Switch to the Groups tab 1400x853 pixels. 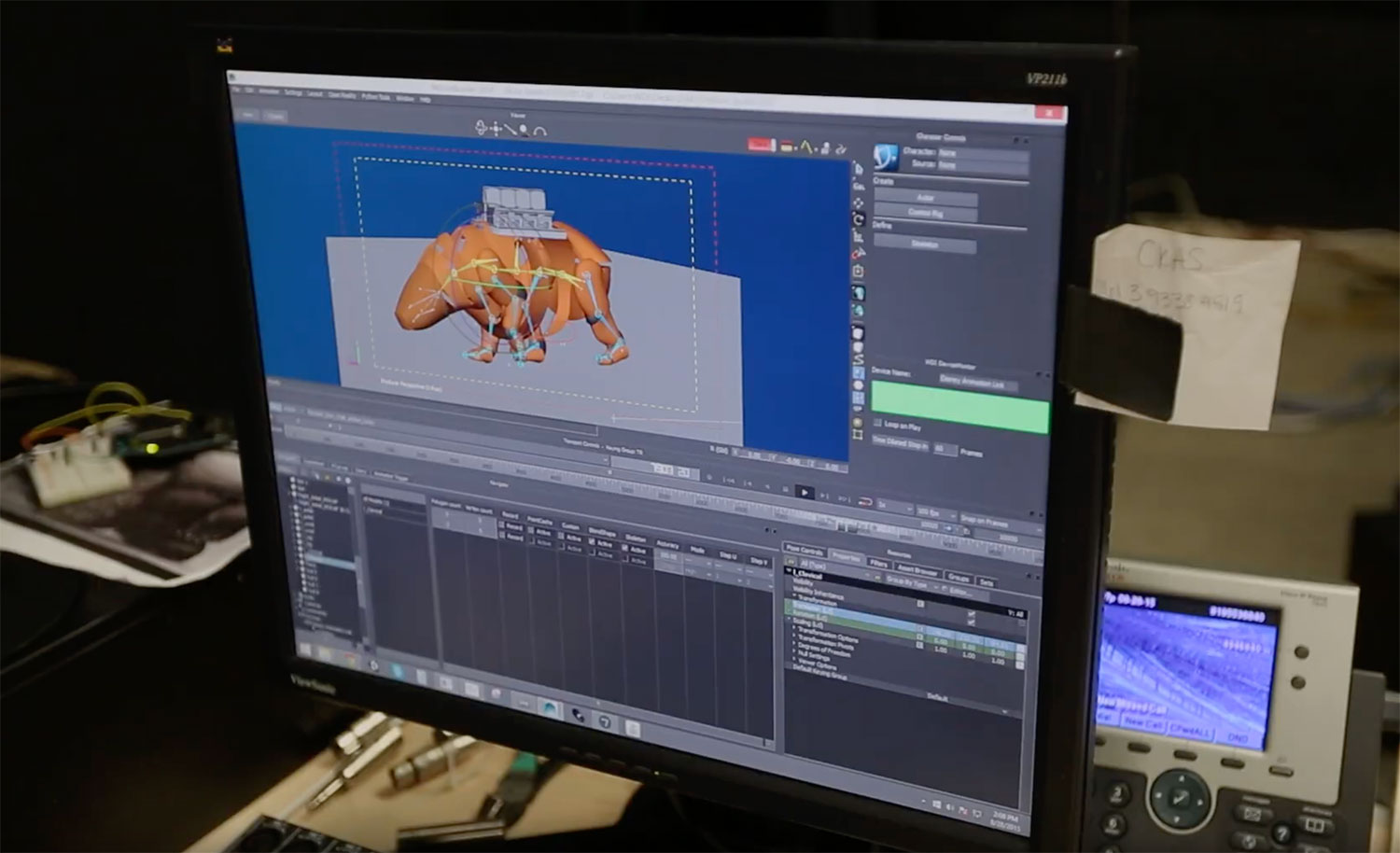point(959,578)
